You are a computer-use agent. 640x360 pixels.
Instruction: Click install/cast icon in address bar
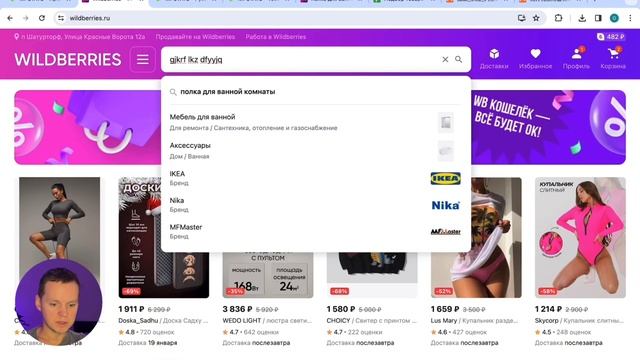coord(521,18)
